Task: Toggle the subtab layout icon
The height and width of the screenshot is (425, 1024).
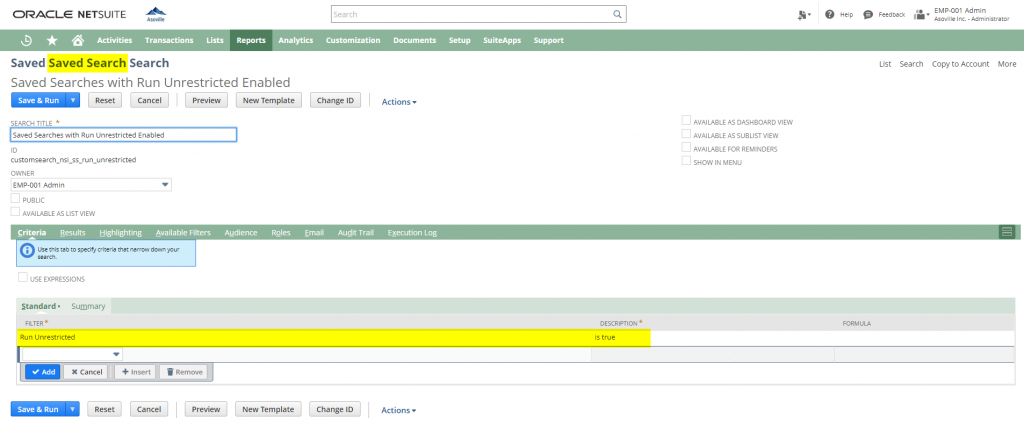Action: (1007, 232)
